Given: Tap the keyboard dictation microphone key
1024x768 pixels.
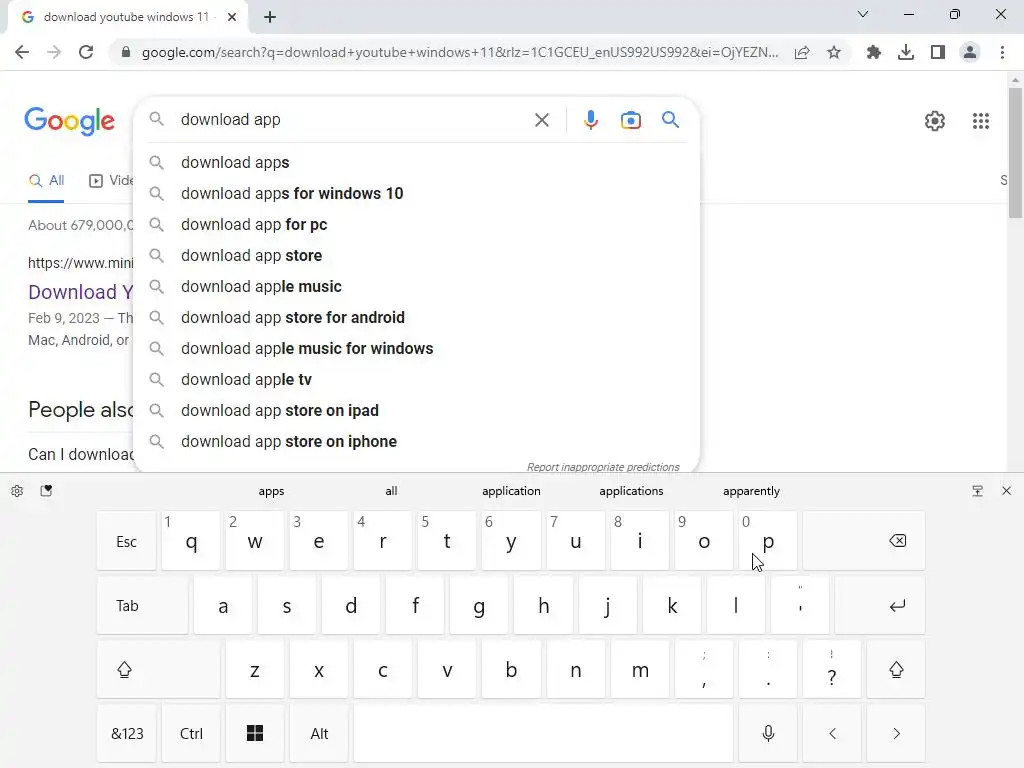Looking at the screenshot, I should coord(768,733).
